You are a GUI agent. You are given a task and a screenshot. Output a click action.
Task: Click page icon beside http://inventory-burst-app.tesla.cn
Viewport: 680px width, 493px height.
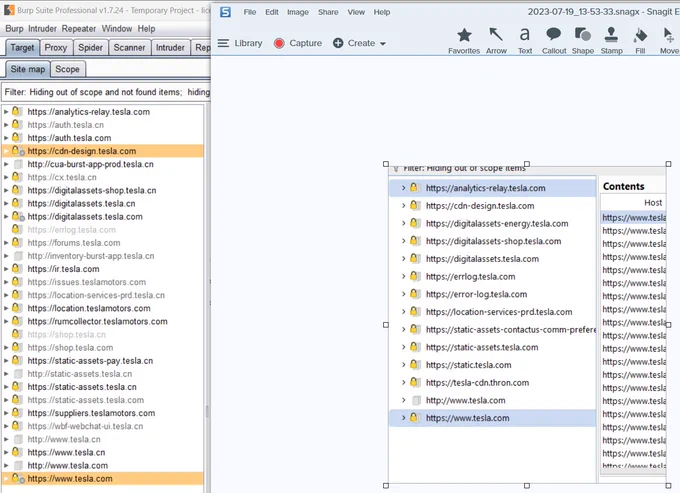18,256
